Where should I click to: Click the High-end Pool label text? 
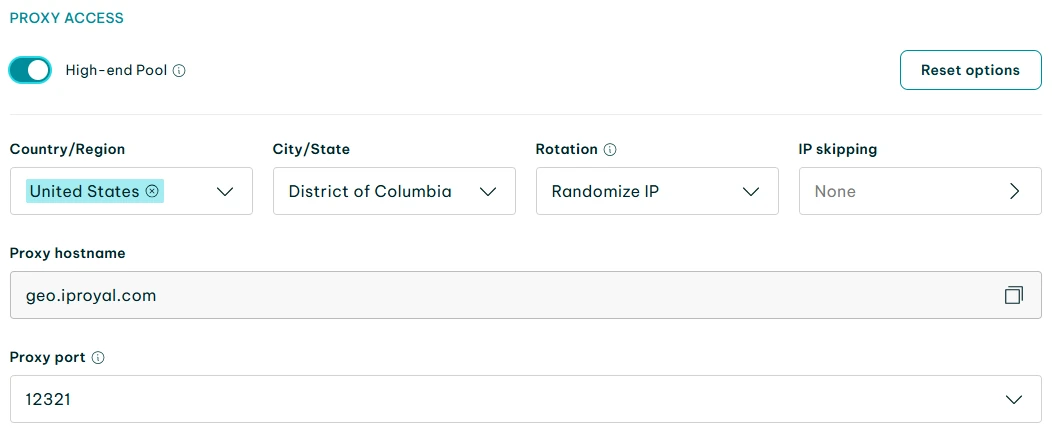pos(116,71)
